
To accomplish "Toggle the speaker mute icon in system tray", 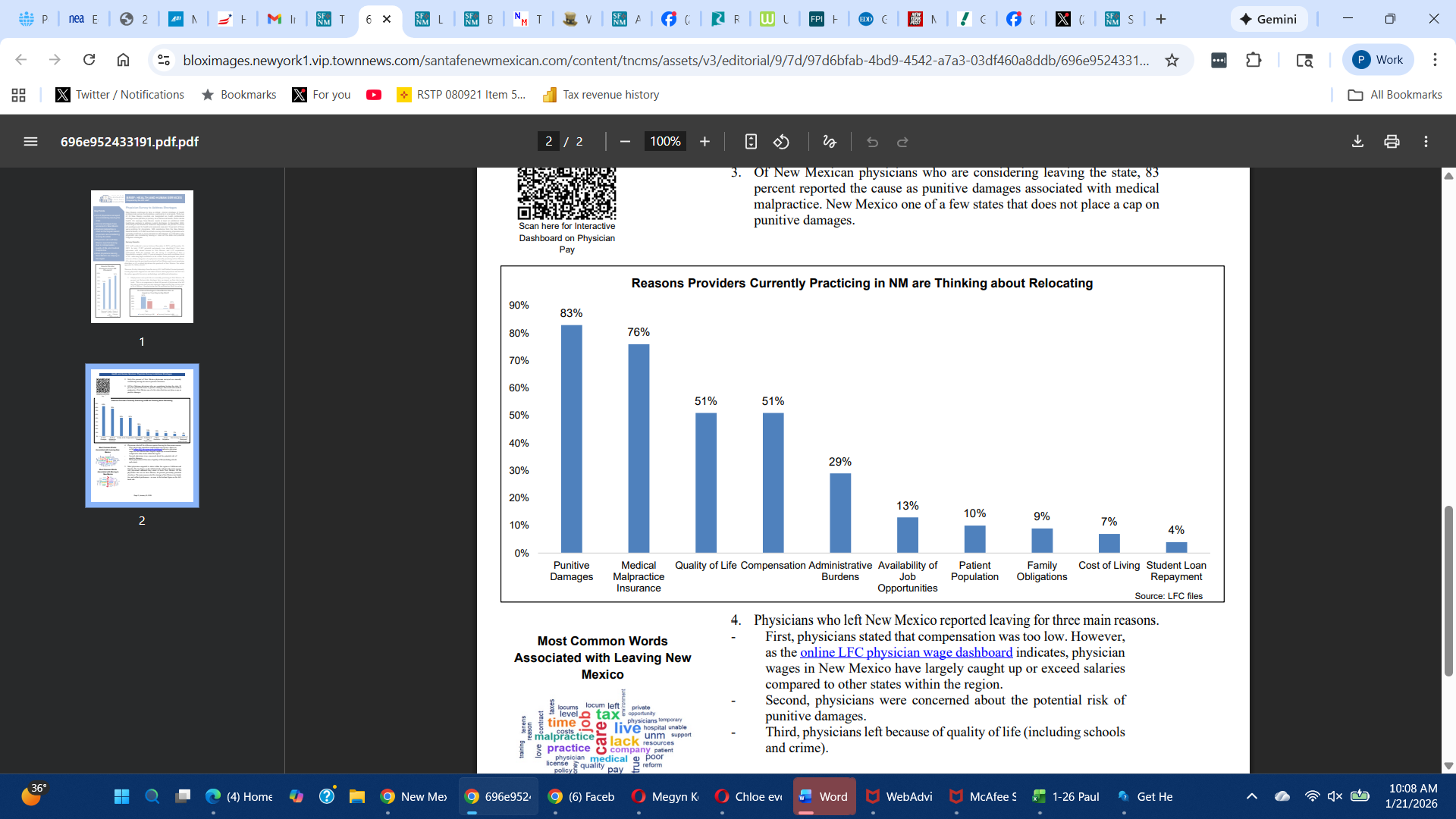I will tap(1335, 796).
